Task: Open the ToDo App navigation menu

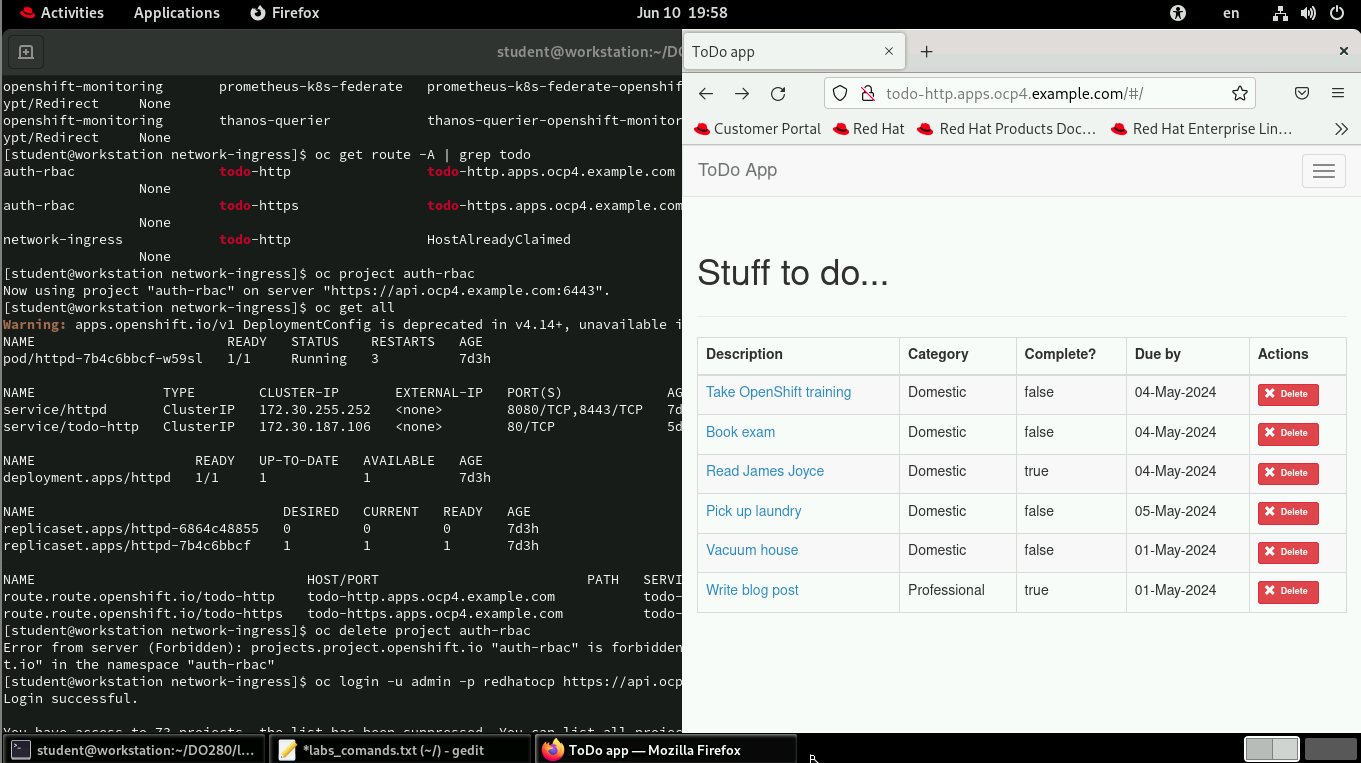Action: [x=1323, y=170]
